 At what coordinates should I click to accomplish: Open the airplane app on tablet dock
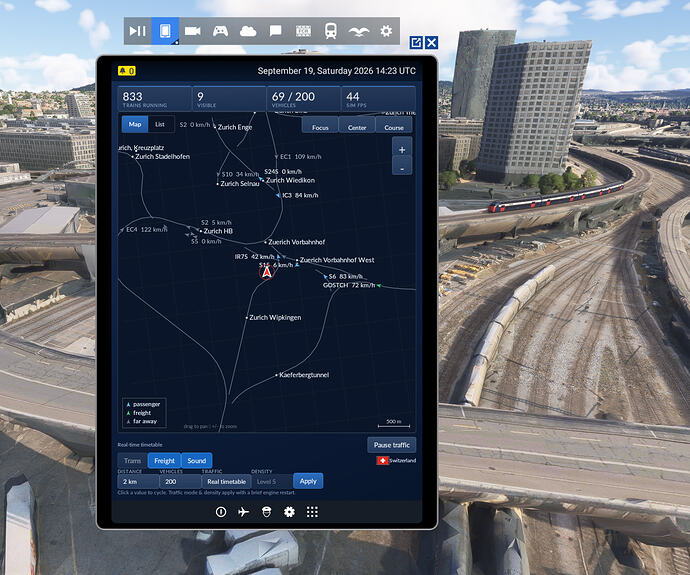pyautogui.click(x=243, y=512)
